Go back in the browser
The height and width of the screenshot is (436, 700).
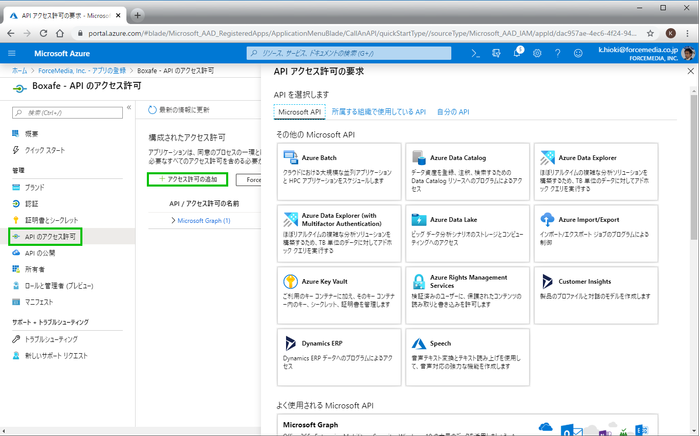pyautogui.click(x=11, y=33)
